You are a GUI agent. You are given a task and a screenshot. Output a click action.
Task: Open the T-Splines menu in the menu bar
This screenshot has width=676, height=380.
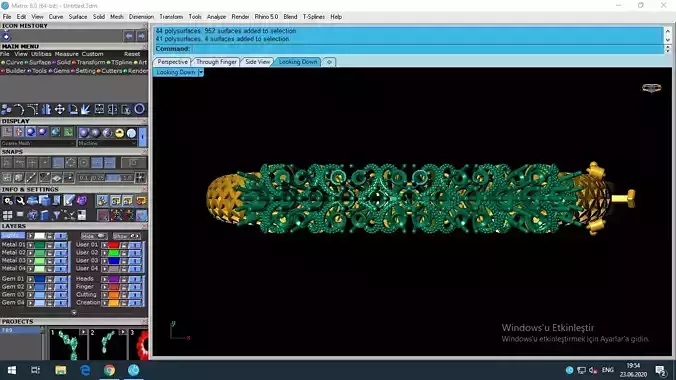tap(313, 17)
